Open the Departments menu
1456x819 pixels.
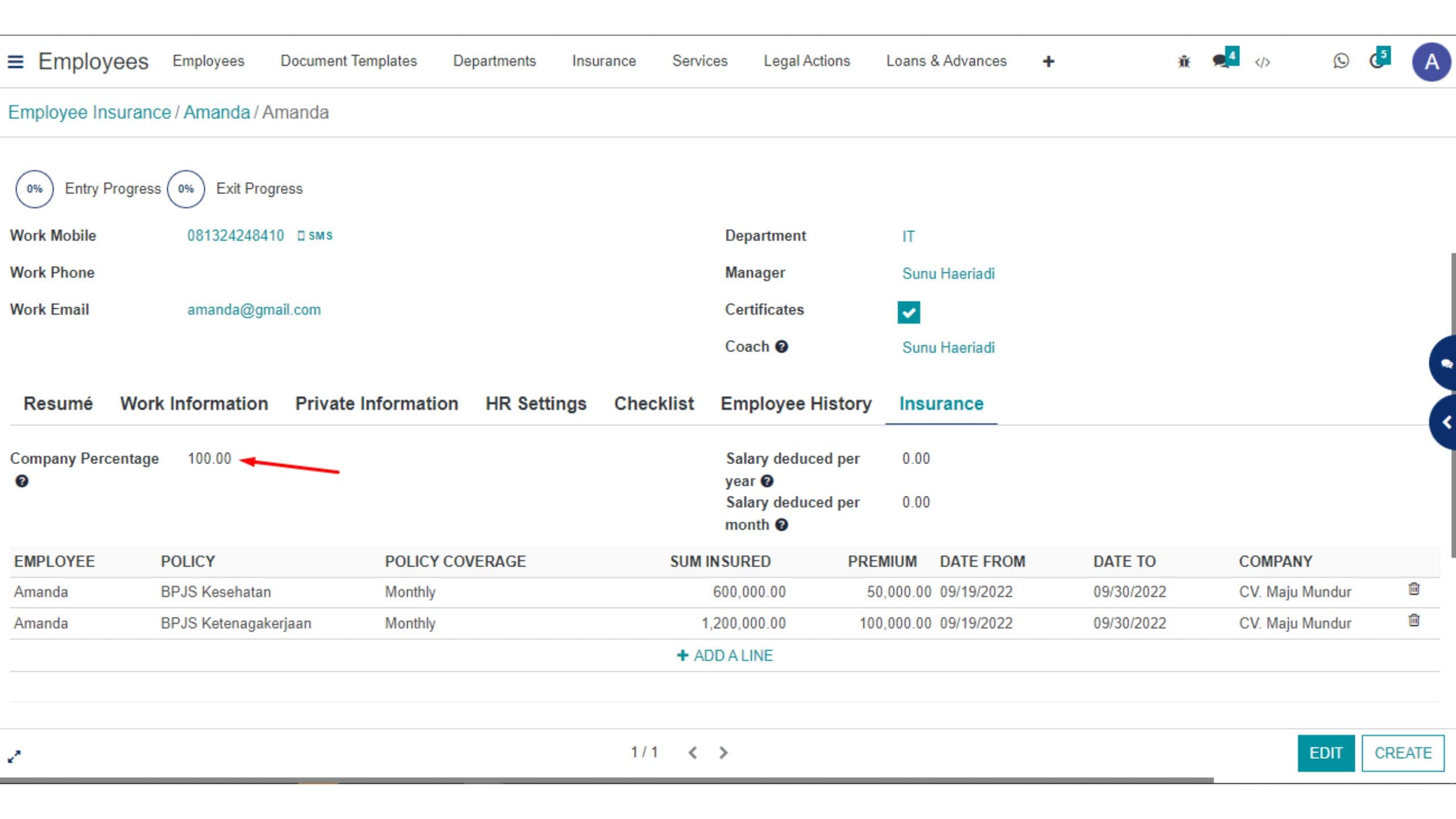[x=494, y=61]
